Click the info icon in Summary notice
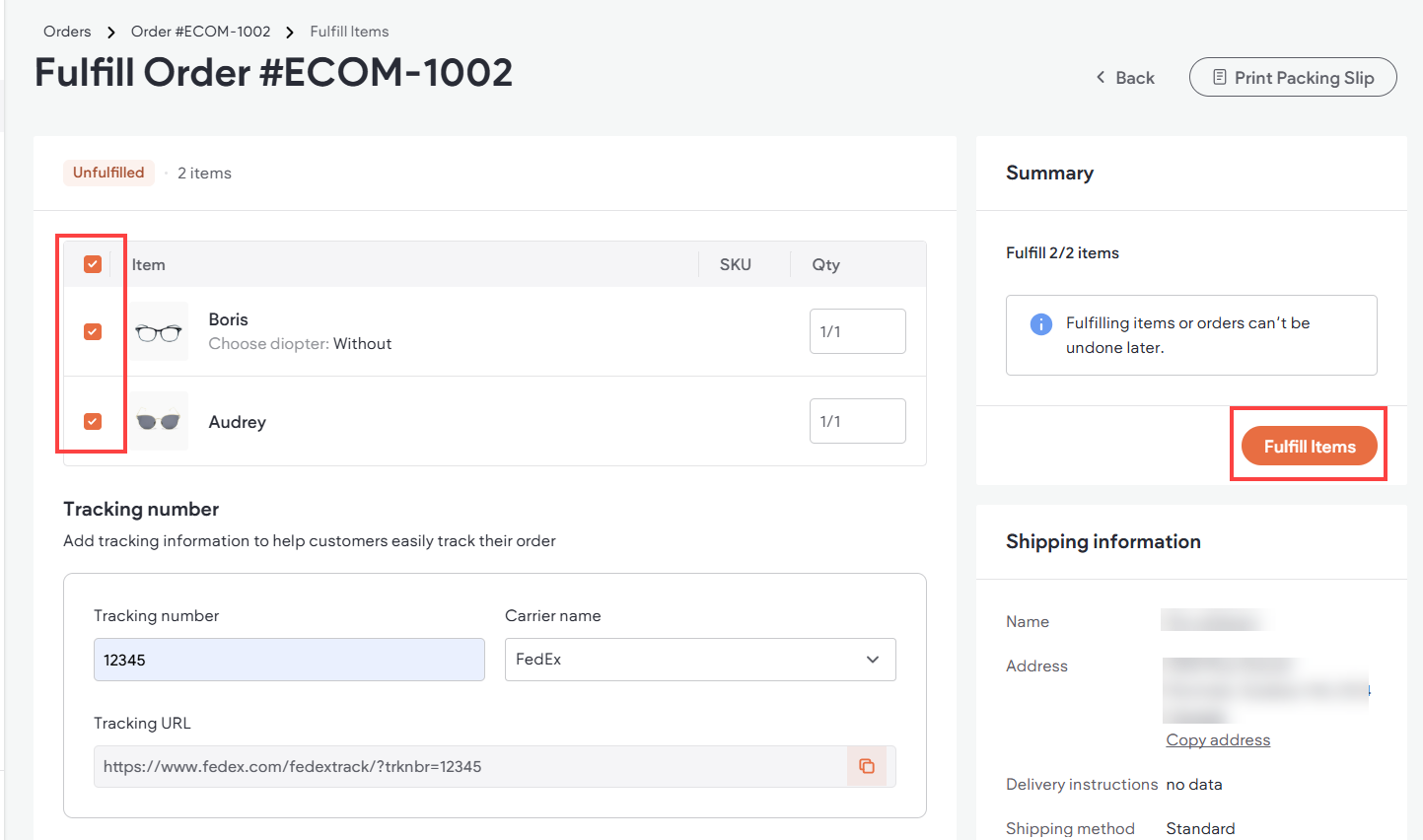The height and width of the screenshot is (840, 1423). pyautogui.click(x=1040, y=324)
